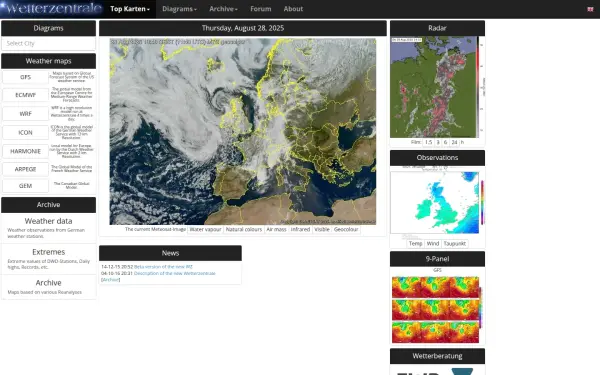600x375 pixels.
Task: Click the Thursday, August 28, 2025 header
Action: pyautogui.click(x=243, y=28)
